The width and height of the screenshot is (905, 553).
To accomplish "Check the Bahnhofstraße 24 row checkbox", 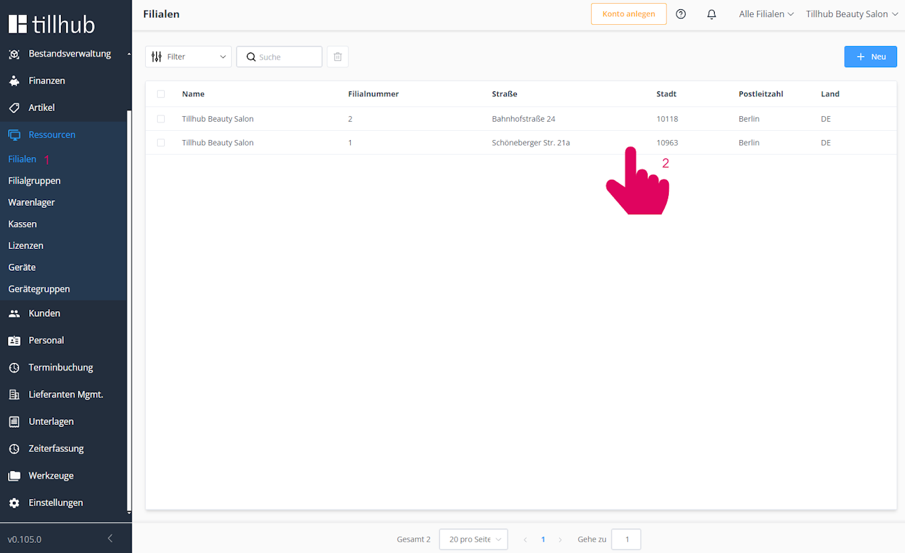I will 161,119.
